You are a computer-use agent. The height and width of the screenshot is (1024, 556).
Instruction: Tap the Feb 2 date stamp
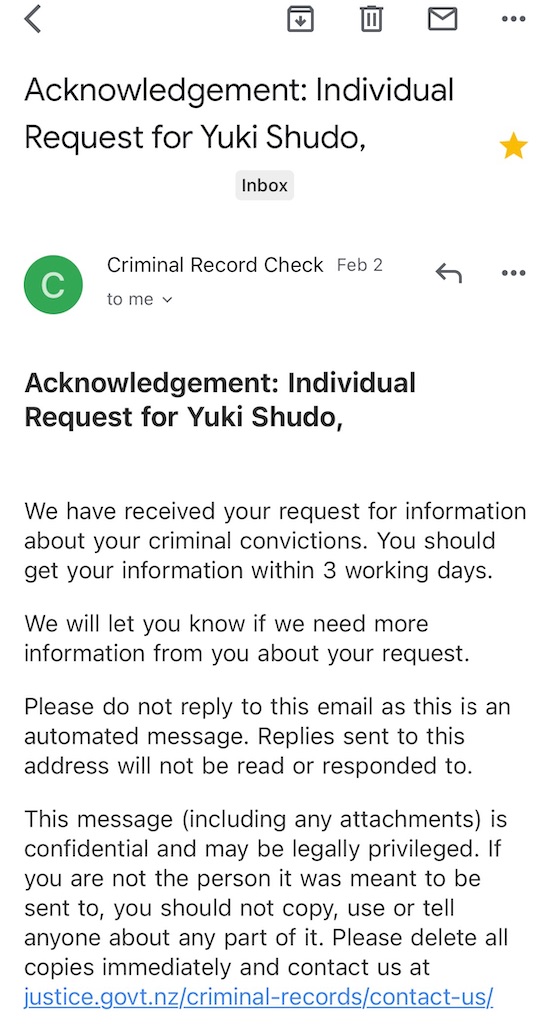[360, 265]
